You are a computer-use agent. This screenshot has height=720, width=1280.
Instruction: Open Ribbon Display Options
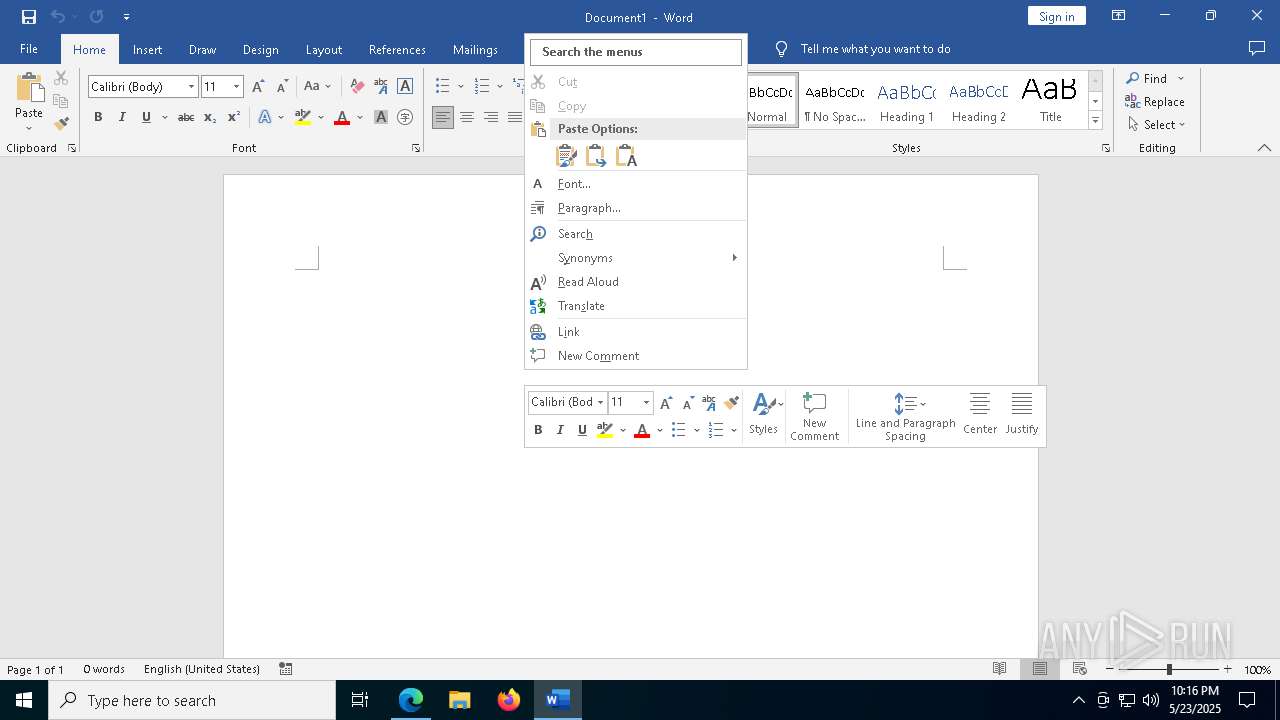(x=1119, y=16)
